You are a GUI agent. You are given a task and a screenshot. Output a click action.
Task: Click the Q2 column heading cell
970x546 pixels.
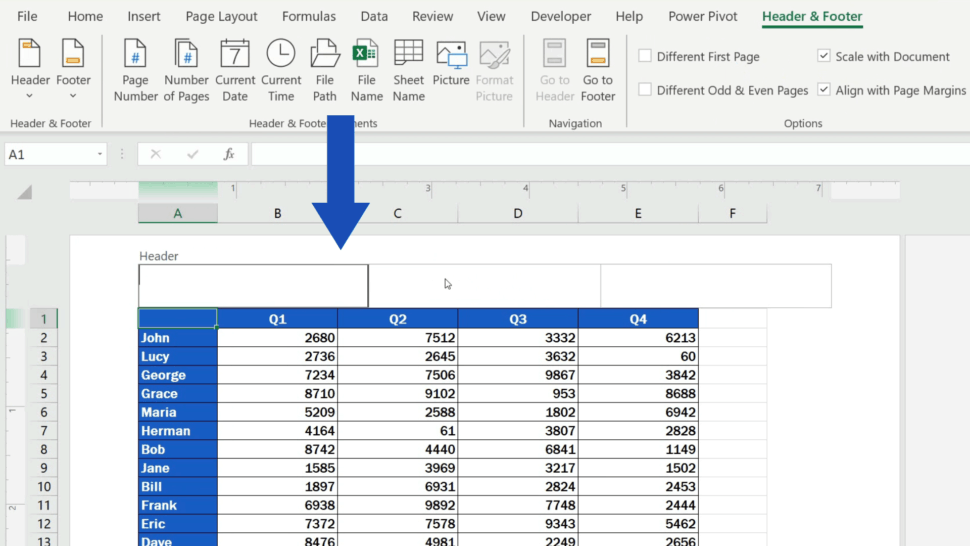click(397, 318)
